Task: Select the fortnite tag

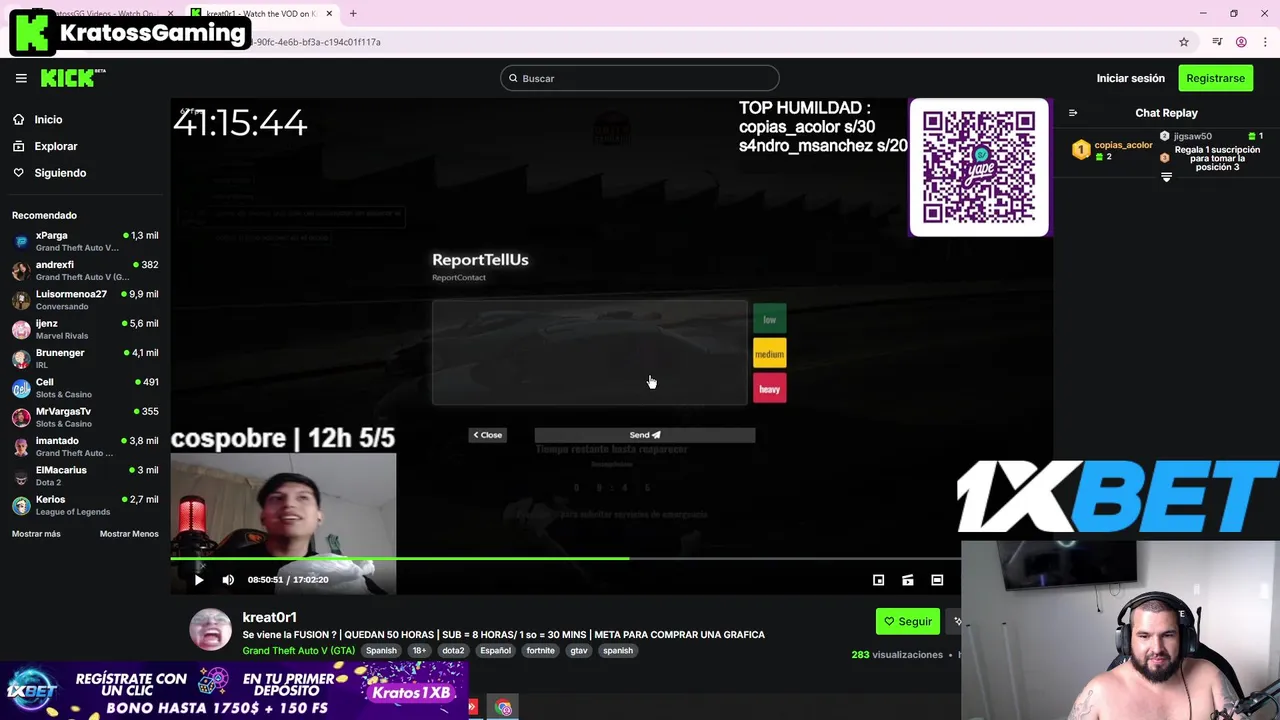Action: pos(540,650)
